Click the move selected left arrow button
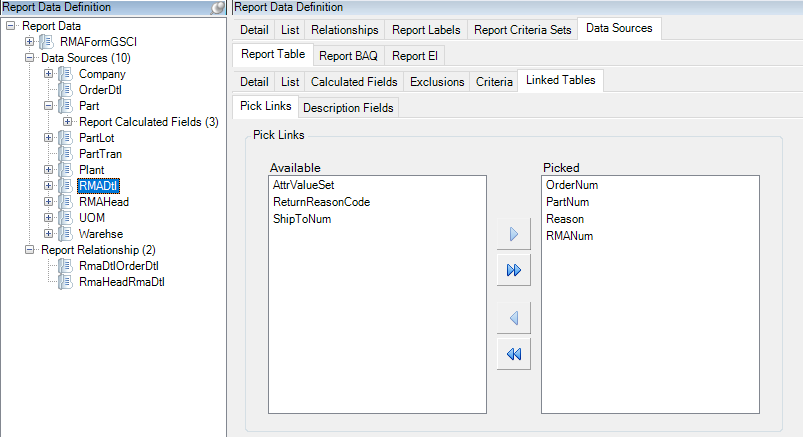 click(x=514, y=318)
